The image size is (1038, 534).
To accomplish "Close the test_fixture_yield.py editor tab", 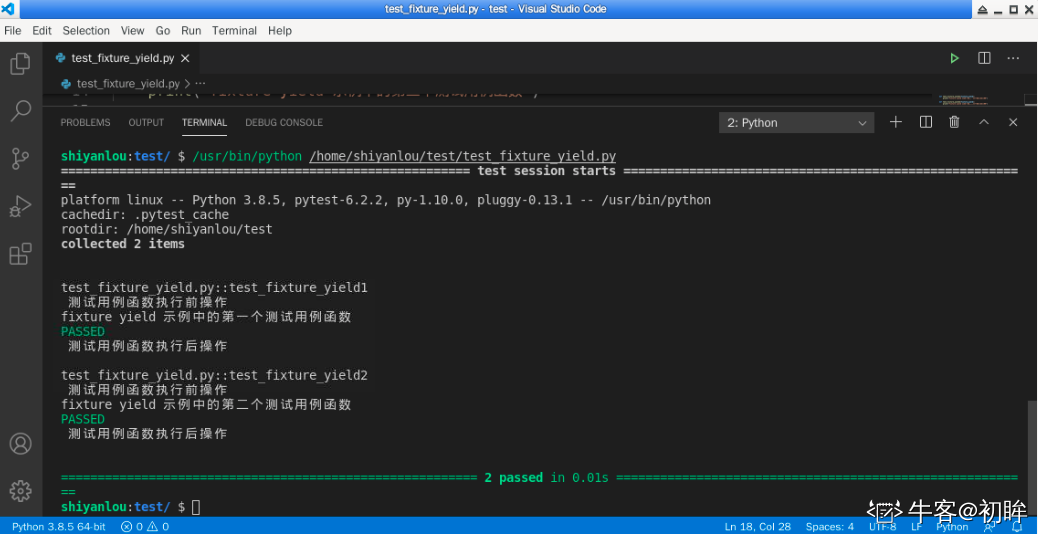I will [x=185, y=58].
